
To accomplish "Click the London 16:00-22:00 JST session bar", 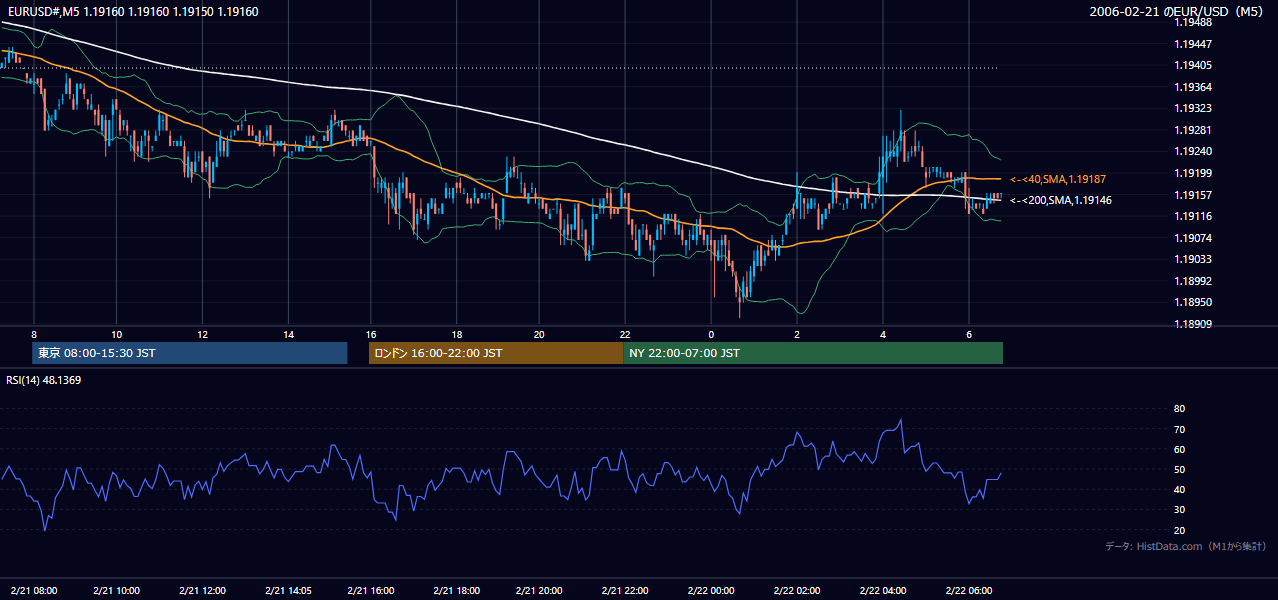I will click(x=496, y=353).
